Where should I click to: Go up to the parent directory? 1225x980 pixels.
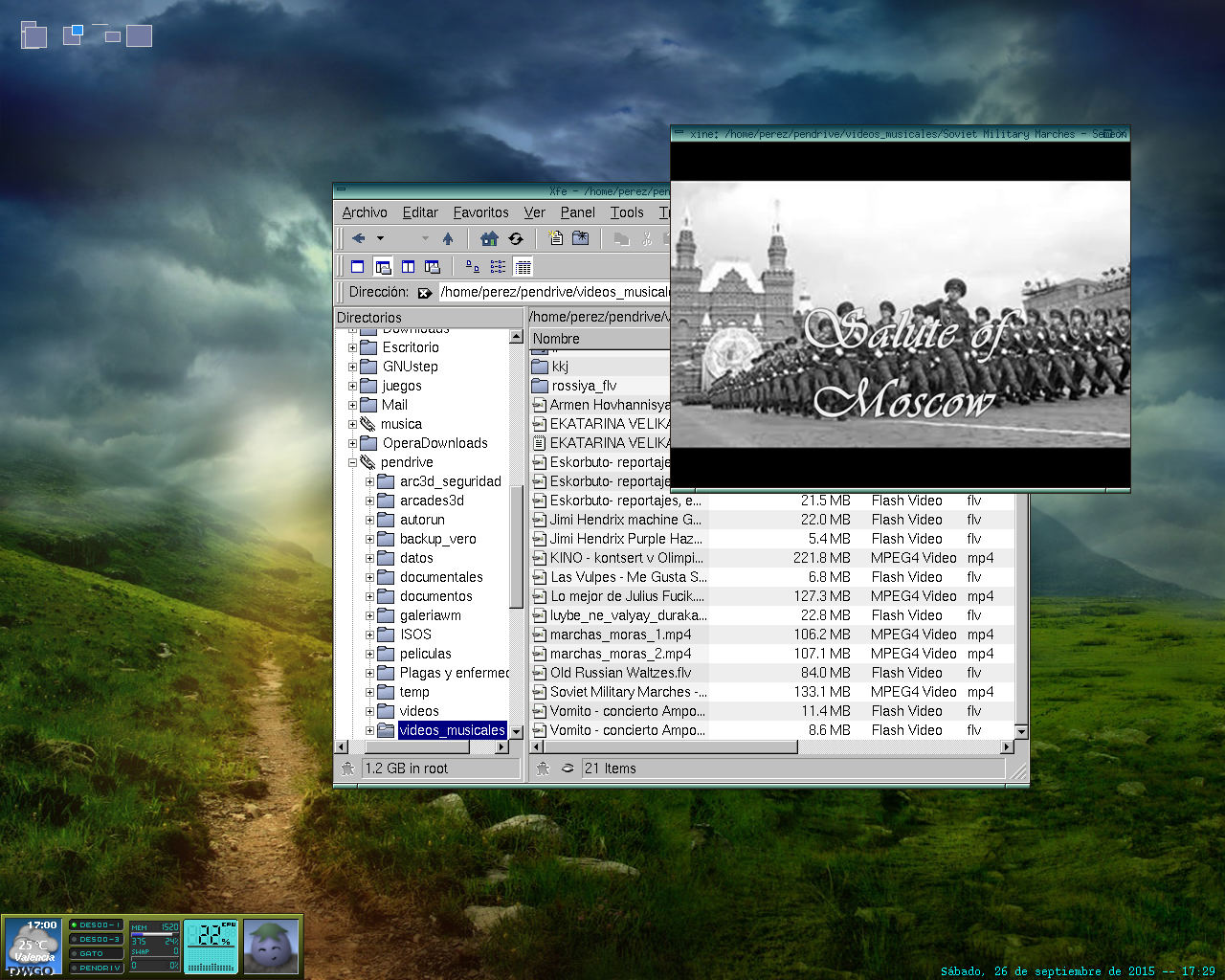pos(447,238)
